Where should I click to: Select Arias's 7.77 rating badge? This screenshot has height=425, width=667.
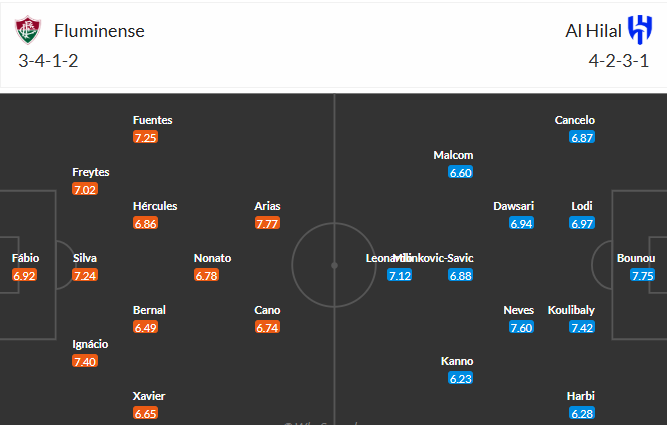pos(267,223)
